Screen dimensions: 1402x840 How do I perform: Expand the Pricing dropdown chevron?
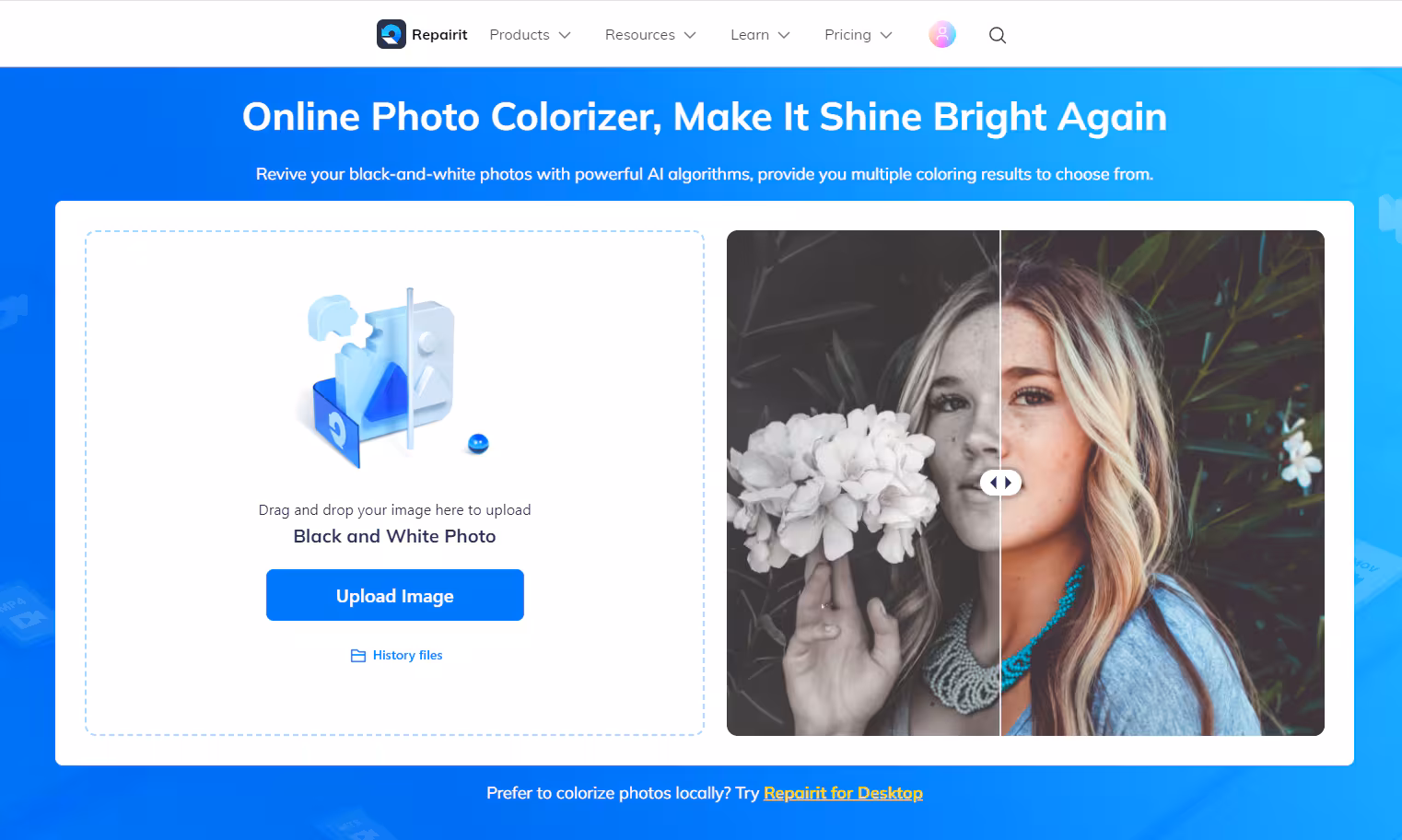(886, 35)
